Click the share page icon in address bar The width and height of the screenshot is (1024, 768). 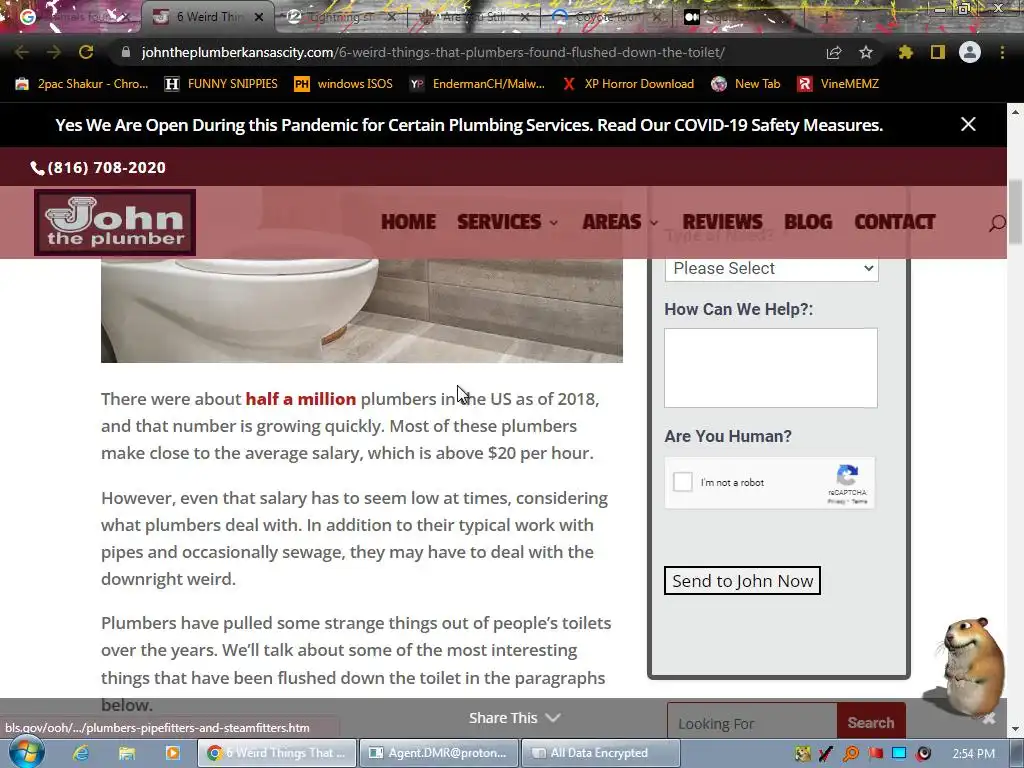pyautogui.click(x=833, y=52)
